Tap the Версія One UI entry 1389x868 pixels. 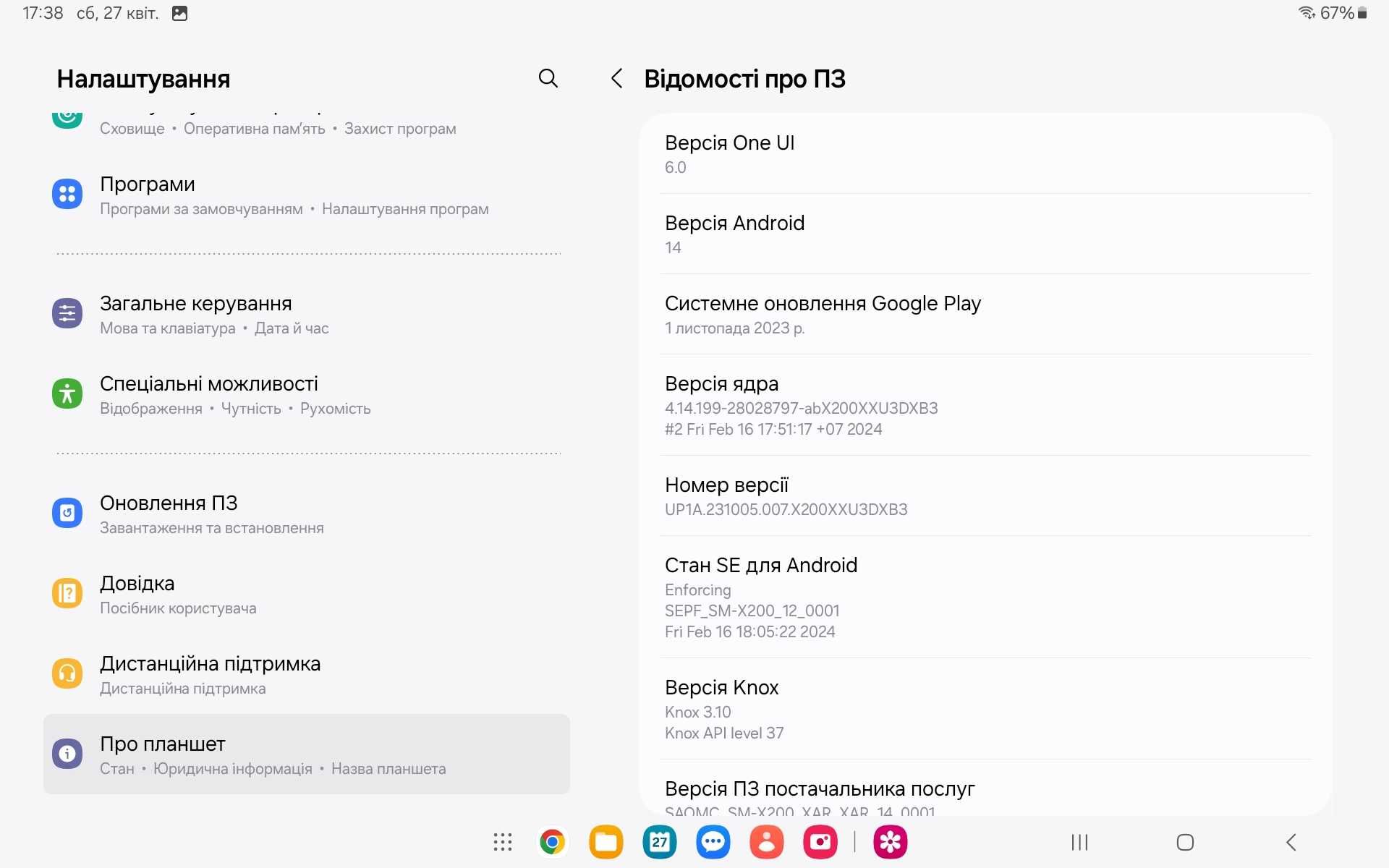[x=985, y=154]
